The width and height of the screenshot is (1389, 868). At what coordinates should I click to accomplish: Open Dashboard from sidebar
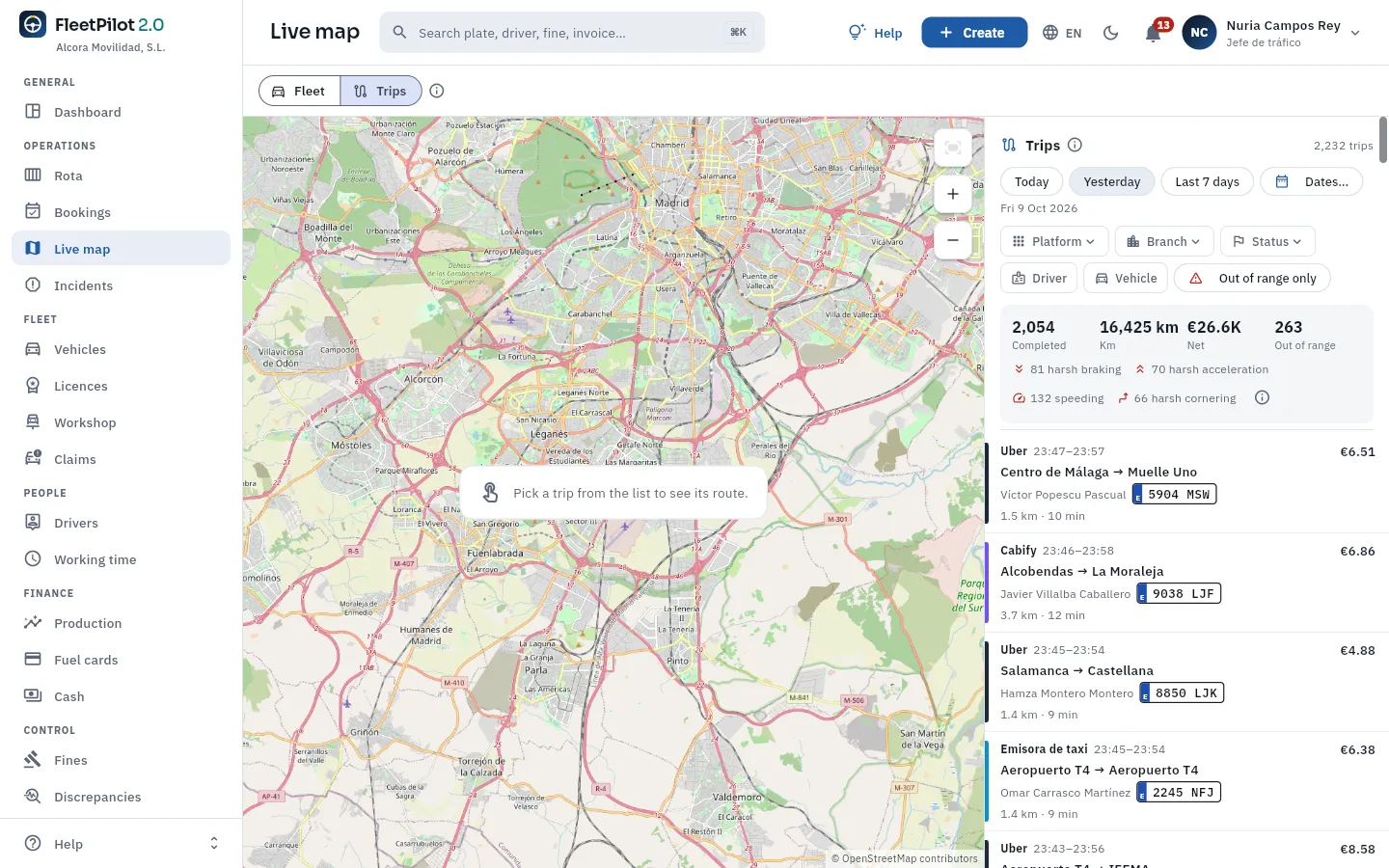121,112
